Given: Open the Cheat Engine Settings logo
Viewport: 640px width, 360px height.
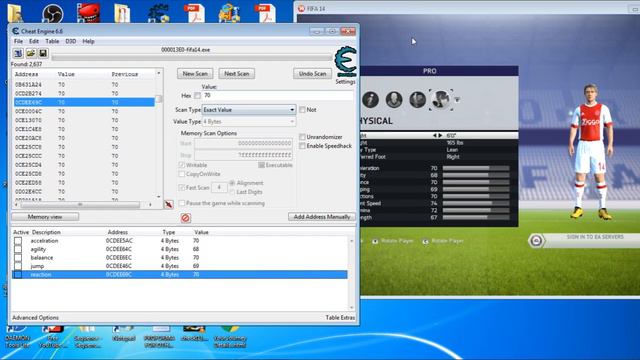Looking at the screenshot, I should tap(345, 62).
